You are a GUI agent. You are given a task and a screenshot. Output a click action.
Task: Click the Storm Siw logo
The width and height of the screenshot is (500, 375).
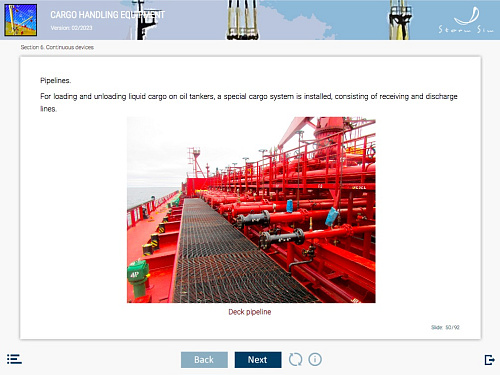(466, 21)
